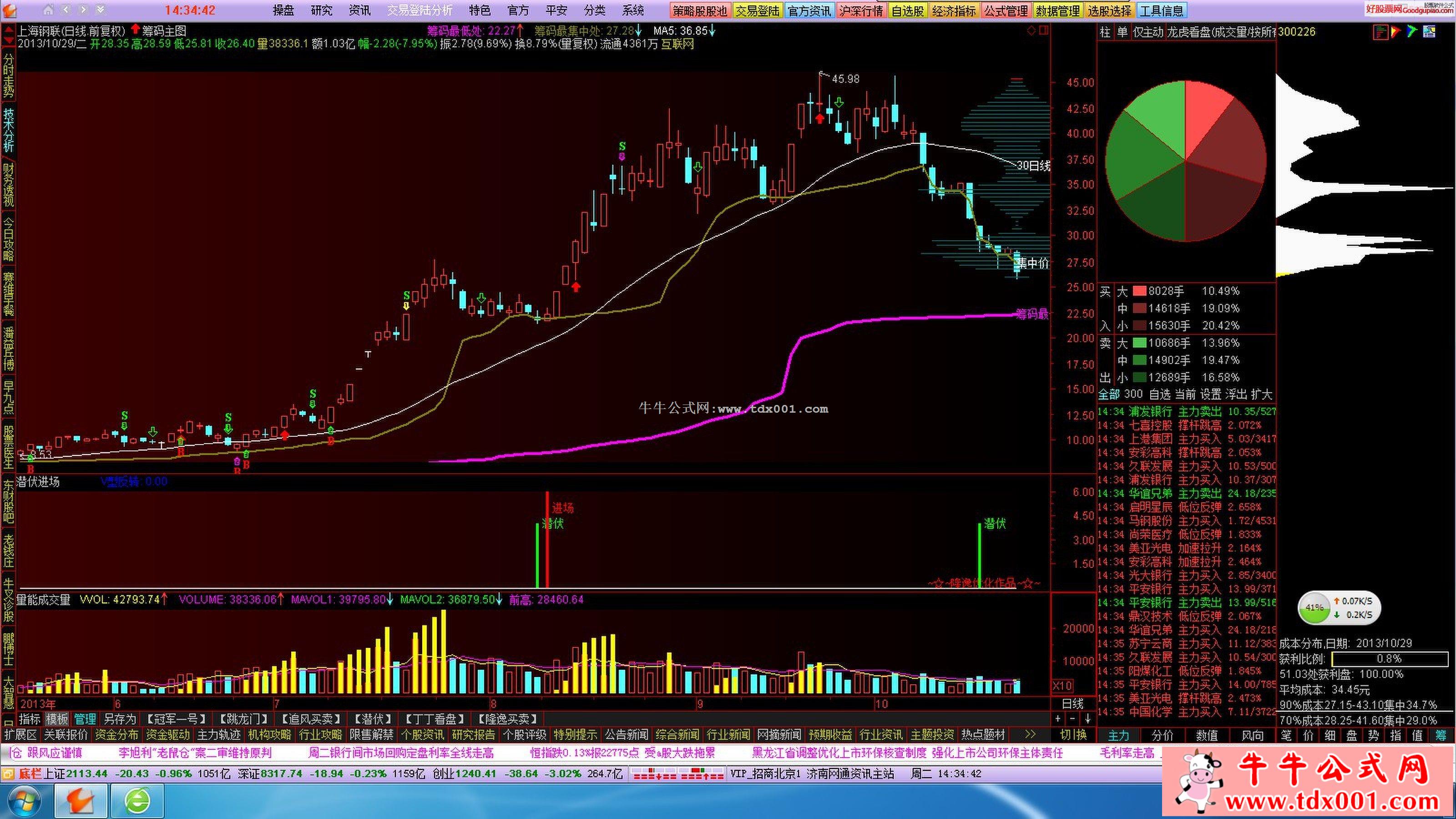Click the minus zoom-out button under 日线
The image size is (1456, 819).
[x=1072, y=718]
